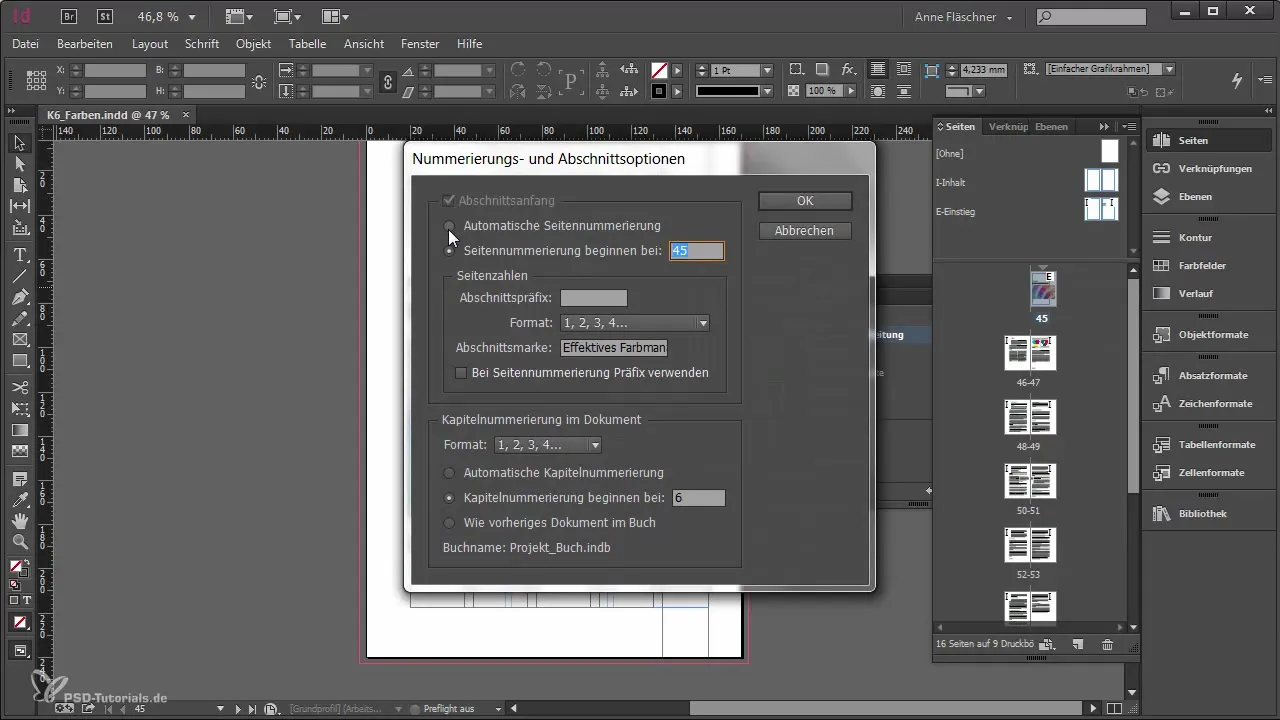Image resolution: width=1280 pixels, height=720 pixels.
Task: Select the Eyedropper tool
Action: (x=19, y=499)
